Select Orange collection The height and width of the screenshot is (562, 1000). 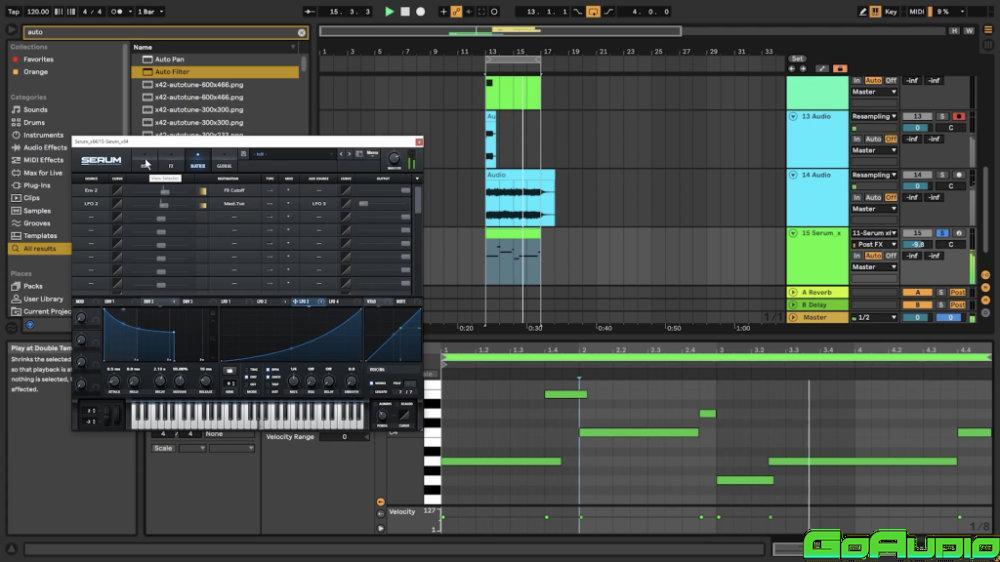pyautogui.click(x=35, y=72)
